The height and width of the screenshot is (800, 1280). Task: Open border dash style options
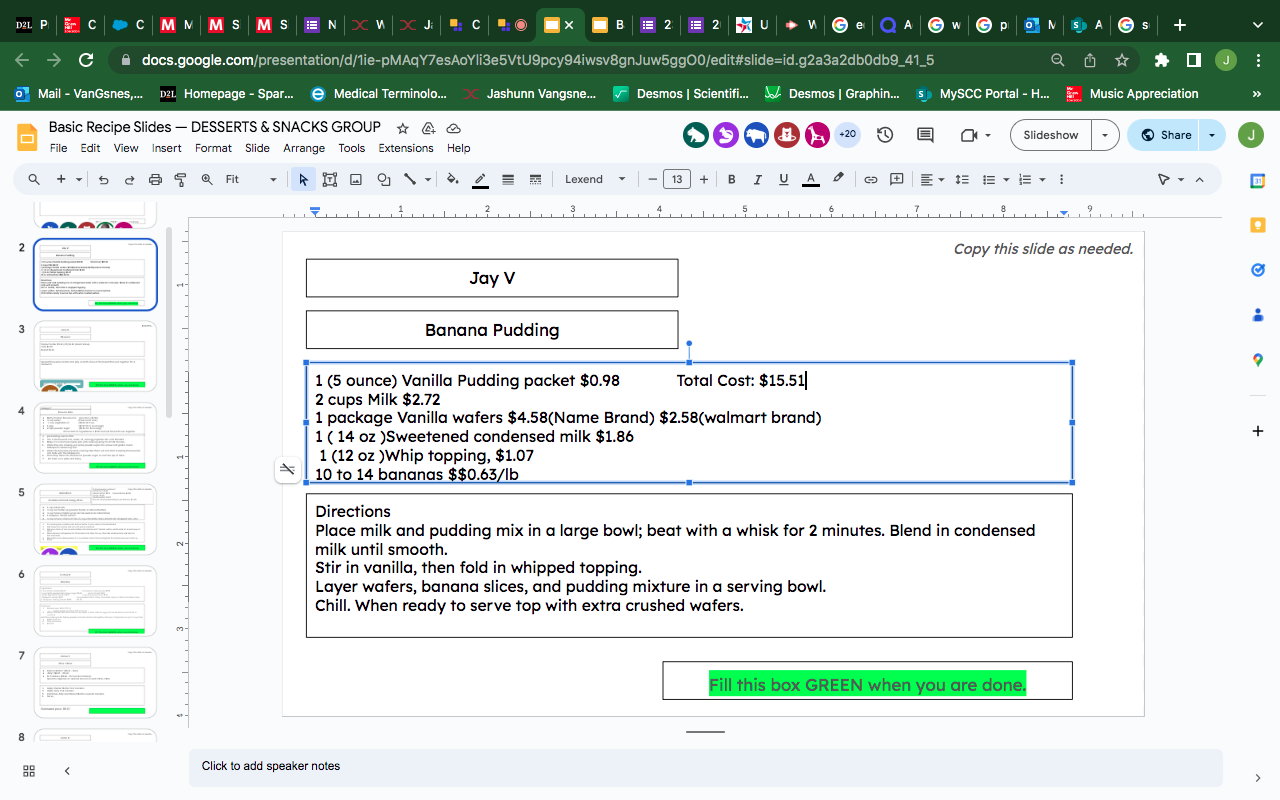[x=535, y=179]
